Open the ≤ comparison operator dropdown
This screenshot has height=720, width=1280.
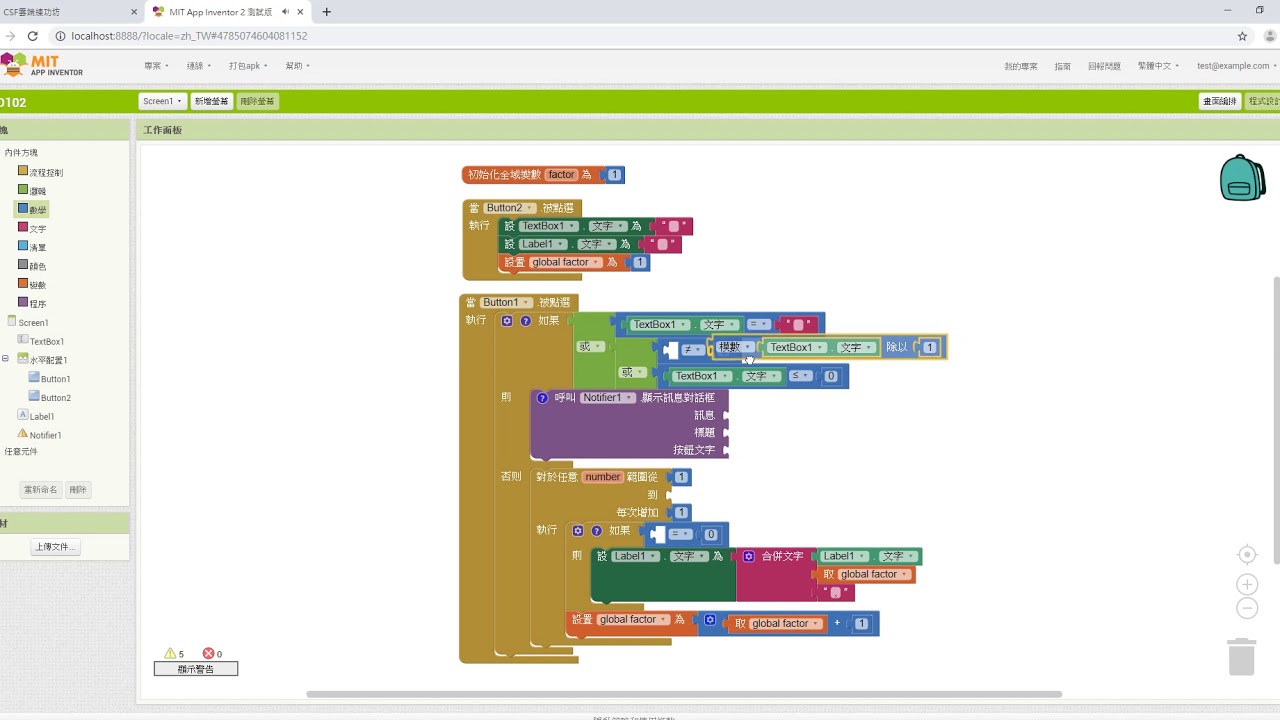pyautogui.click(x=801, y=376)
